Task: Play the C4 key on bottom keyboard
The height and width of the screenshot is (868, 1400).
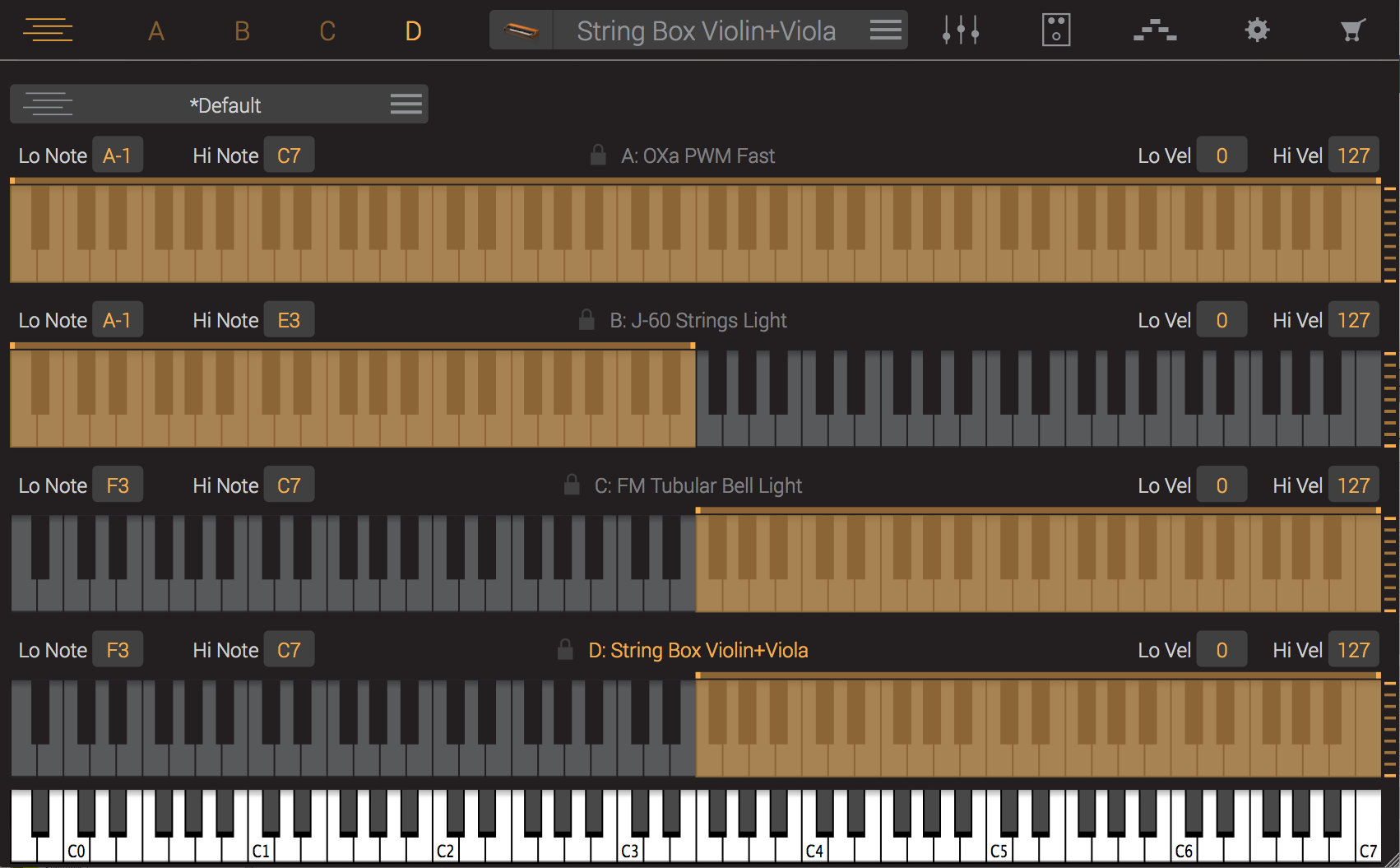Action: tap(814, 850)
